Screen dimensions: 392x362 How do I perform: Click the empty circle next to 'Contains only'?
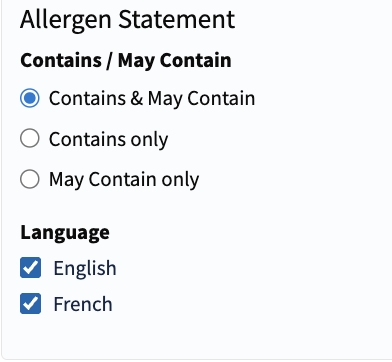tap(30, 138)
